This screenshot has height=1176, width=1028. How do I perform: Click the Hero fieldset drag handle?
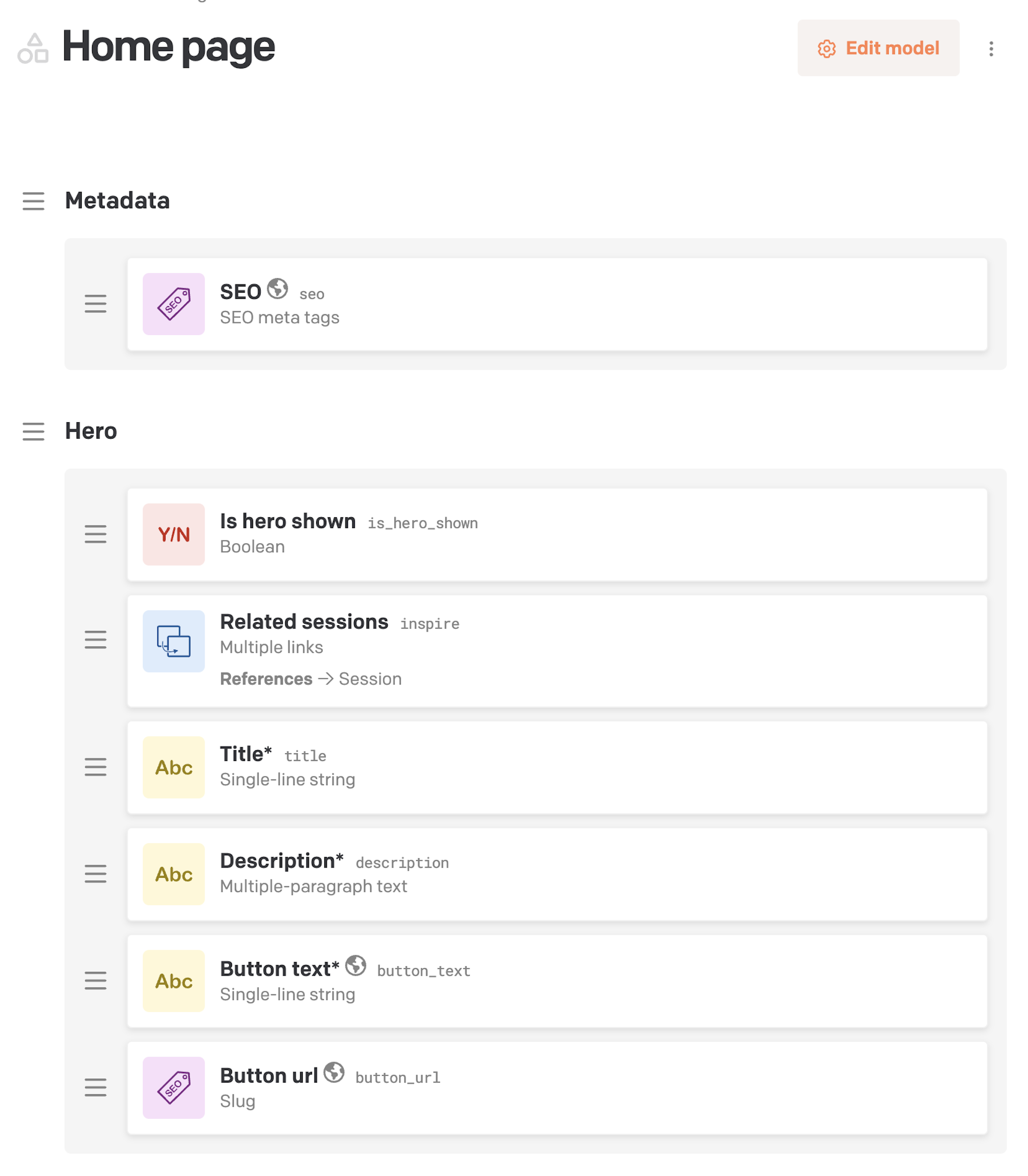(33, 431)
